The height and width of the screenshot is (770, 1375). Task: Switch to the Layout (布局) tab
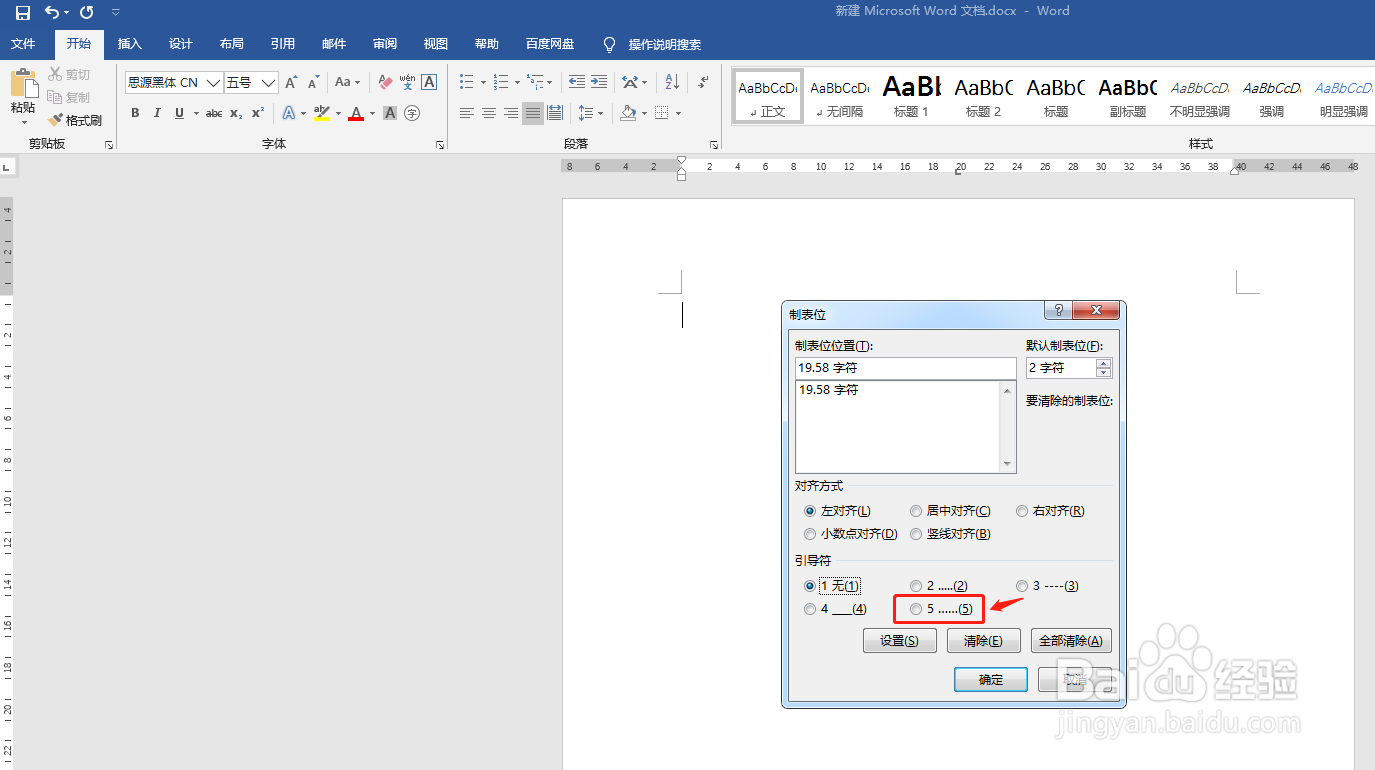pos(232,44)
